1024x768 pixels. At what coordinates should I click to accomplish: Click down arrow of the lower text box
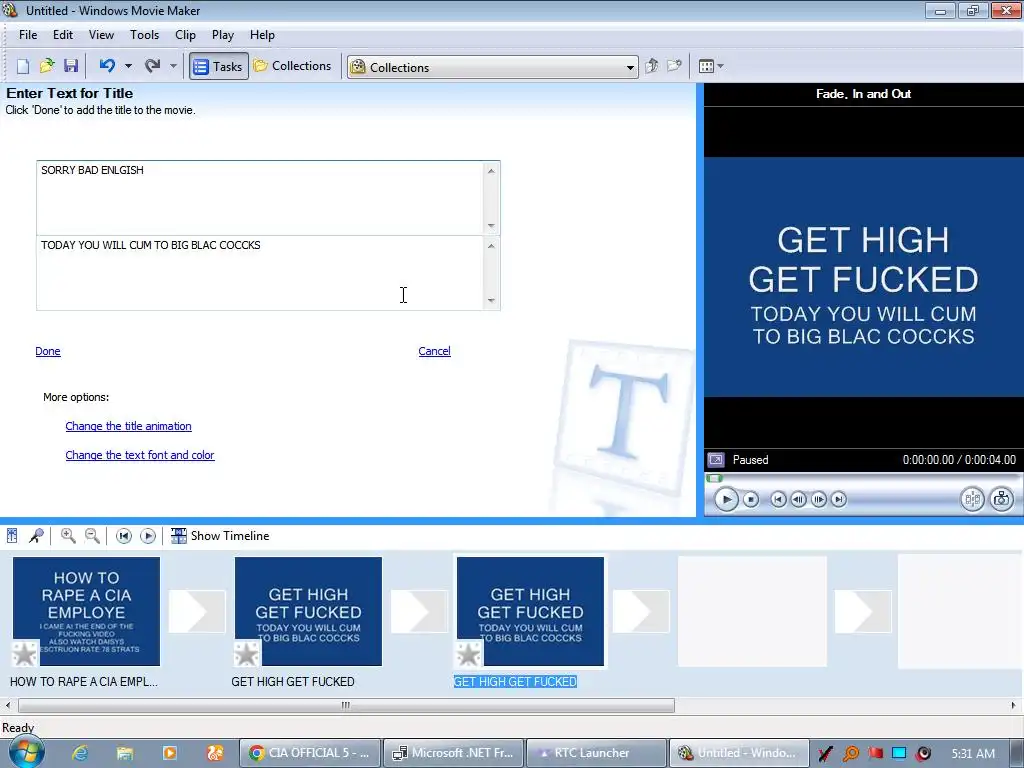491,301
